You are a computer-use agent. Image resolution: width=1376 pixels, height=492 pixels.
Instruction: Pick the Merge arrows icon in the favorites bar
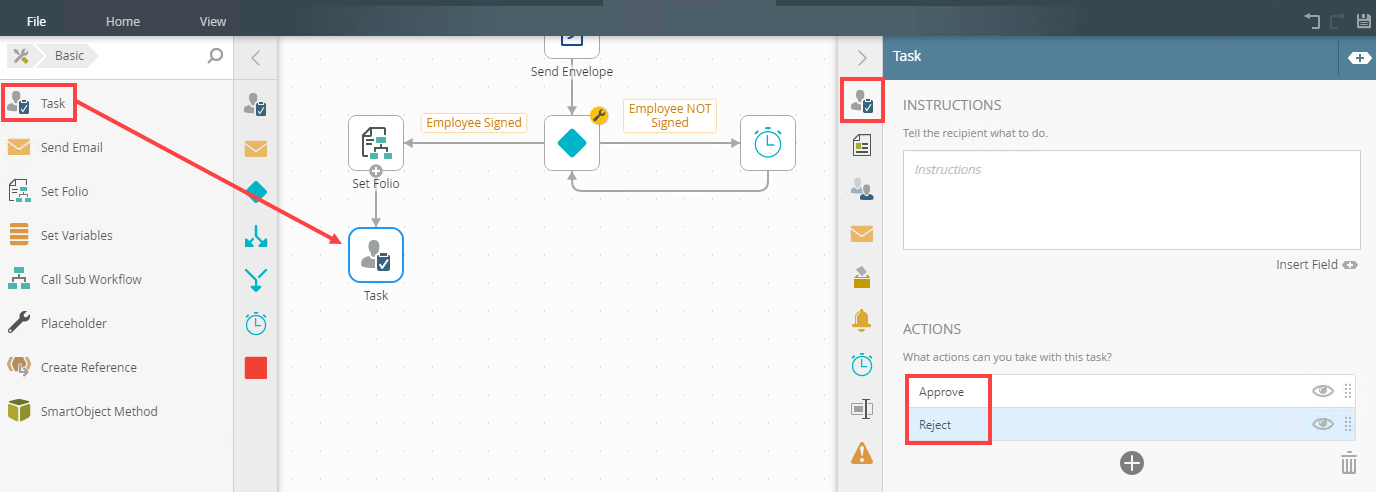[x=256, y=281]
